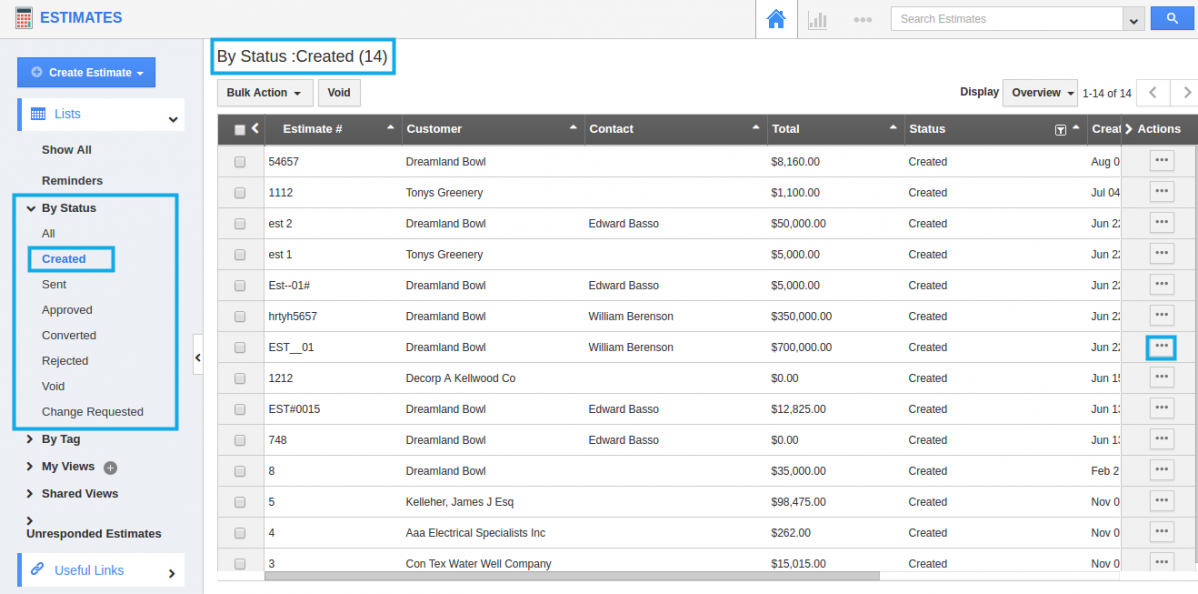Check the box for estimate 748

[240, 440]
